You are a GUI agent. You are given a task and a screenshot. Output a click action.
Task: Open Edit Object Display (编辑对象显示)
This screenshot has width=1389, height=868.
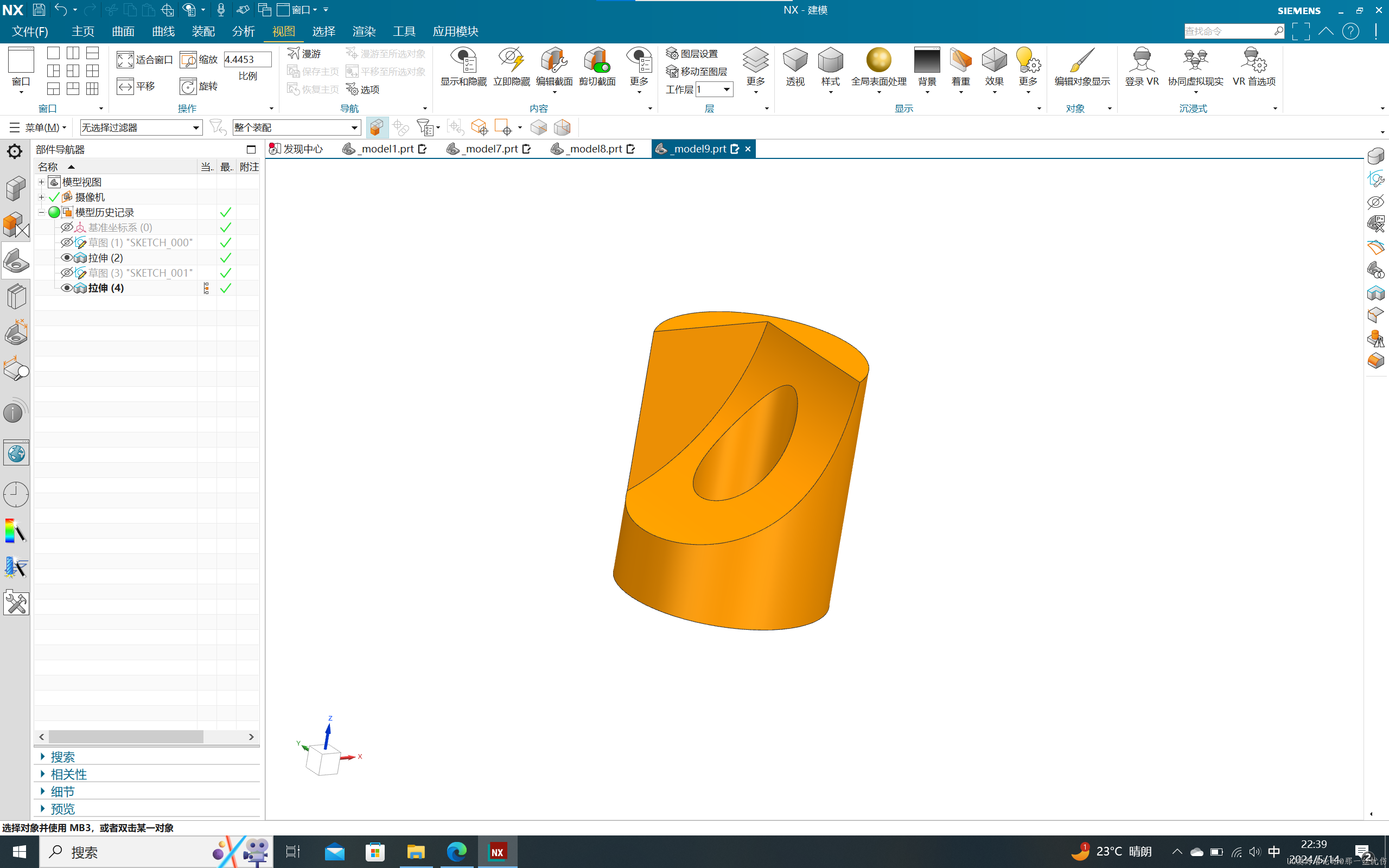1082,67
